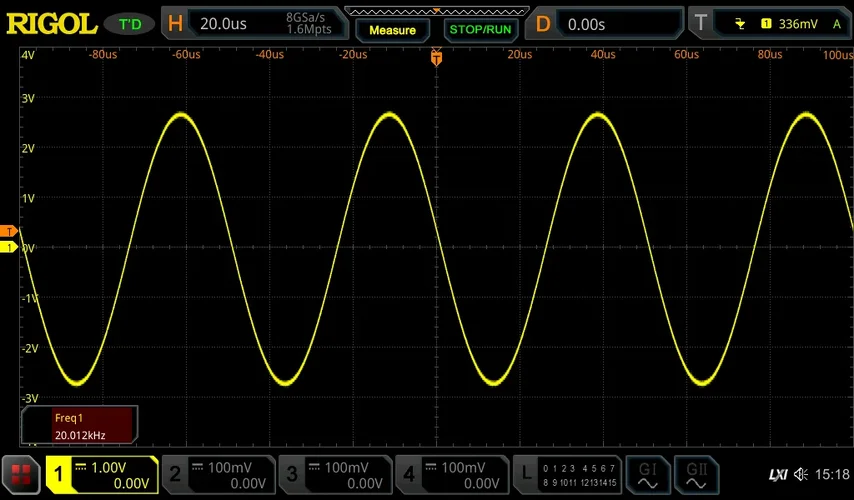Click the 0.00s delay value
854x500 pixels.
click(x=586, y=25)
